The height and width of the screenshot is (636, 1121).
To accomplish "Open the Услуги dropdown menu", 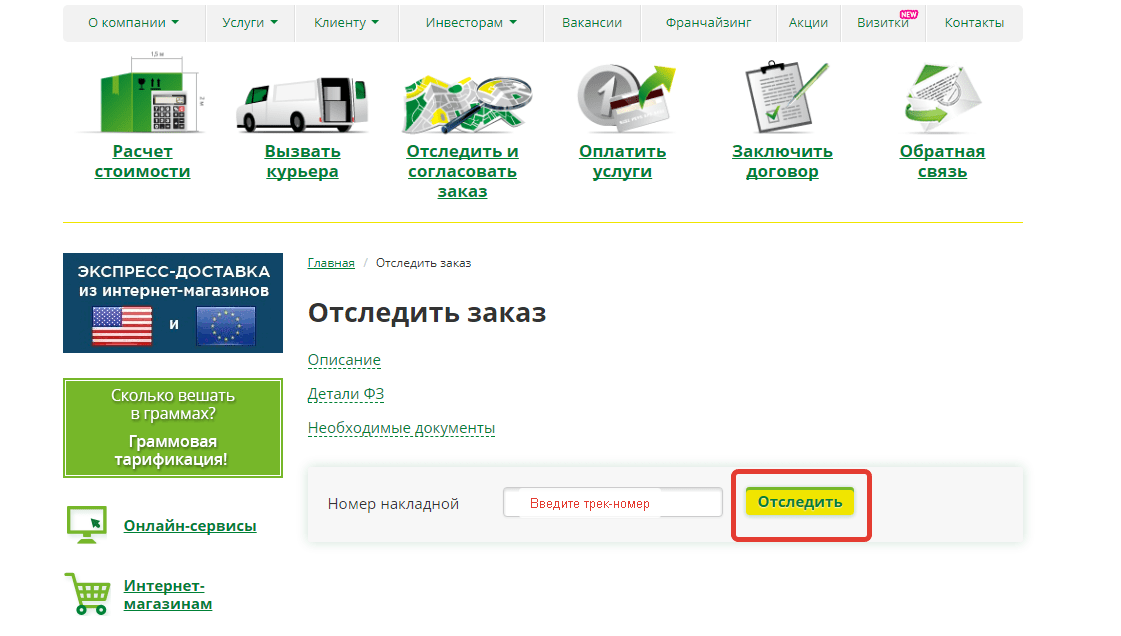I will click(x=249, y=23).
